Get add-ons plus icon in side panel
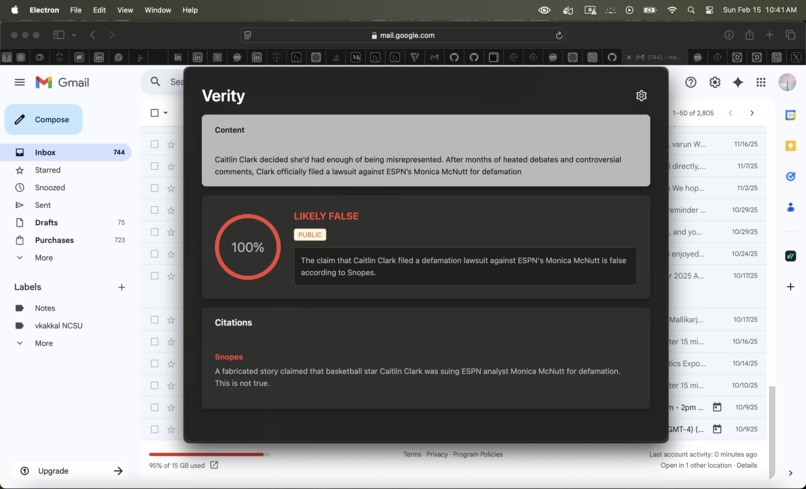This screenshot has height=489, width=806. 791,286
